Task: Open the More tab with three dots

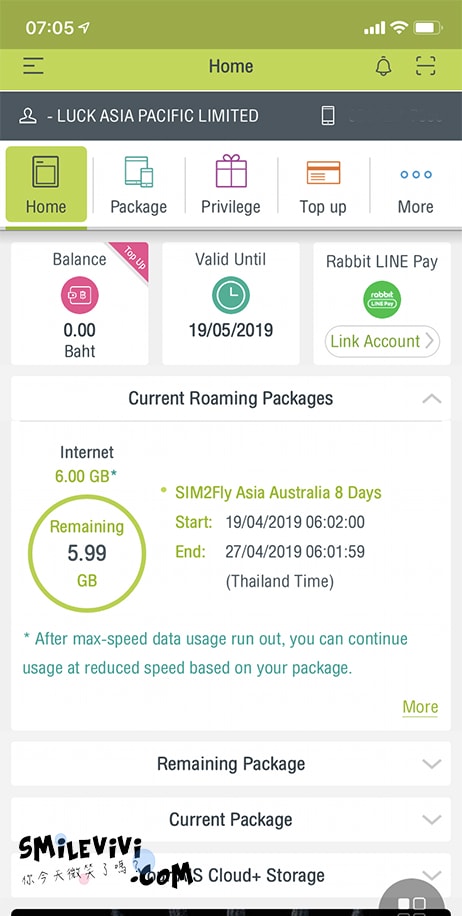Action: (x=416, y=186)
